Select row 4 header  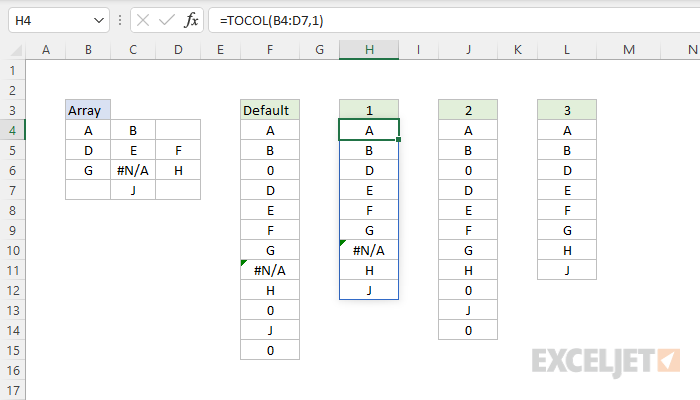coord(13,130)
